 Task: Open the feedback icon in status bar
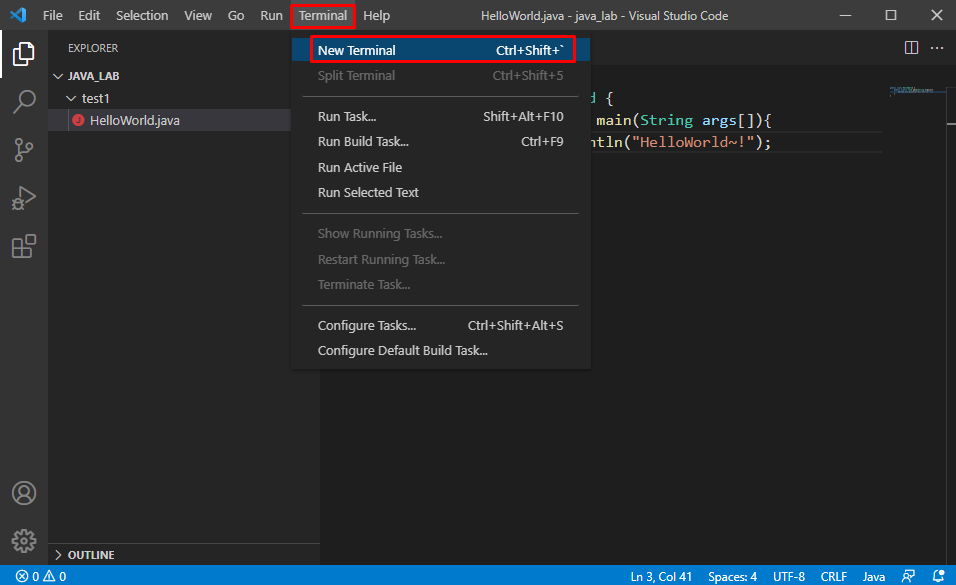click(908, 576)
